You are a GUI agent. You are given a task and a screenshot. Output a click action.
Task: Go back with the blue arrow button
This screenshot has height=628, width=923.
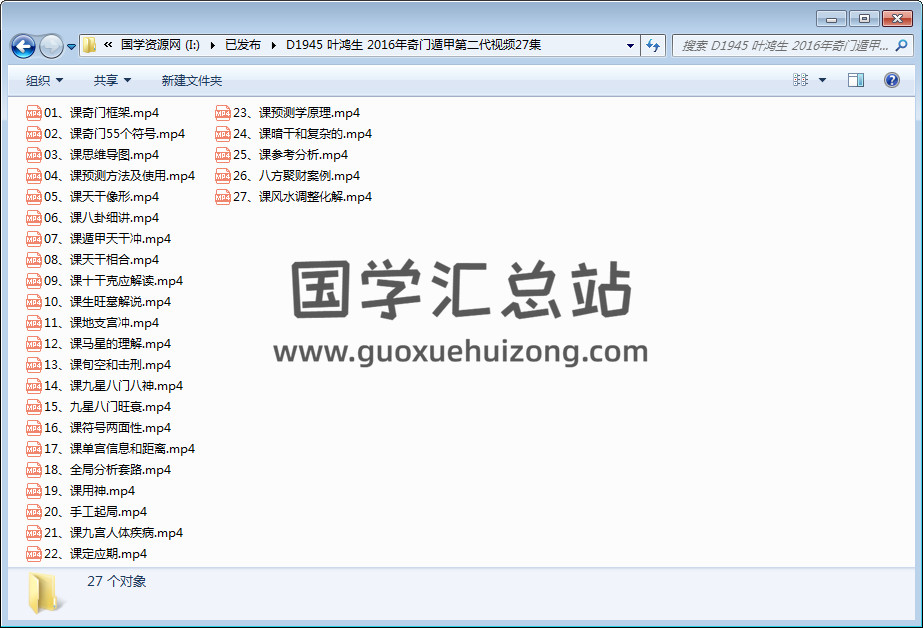[24, 46]
